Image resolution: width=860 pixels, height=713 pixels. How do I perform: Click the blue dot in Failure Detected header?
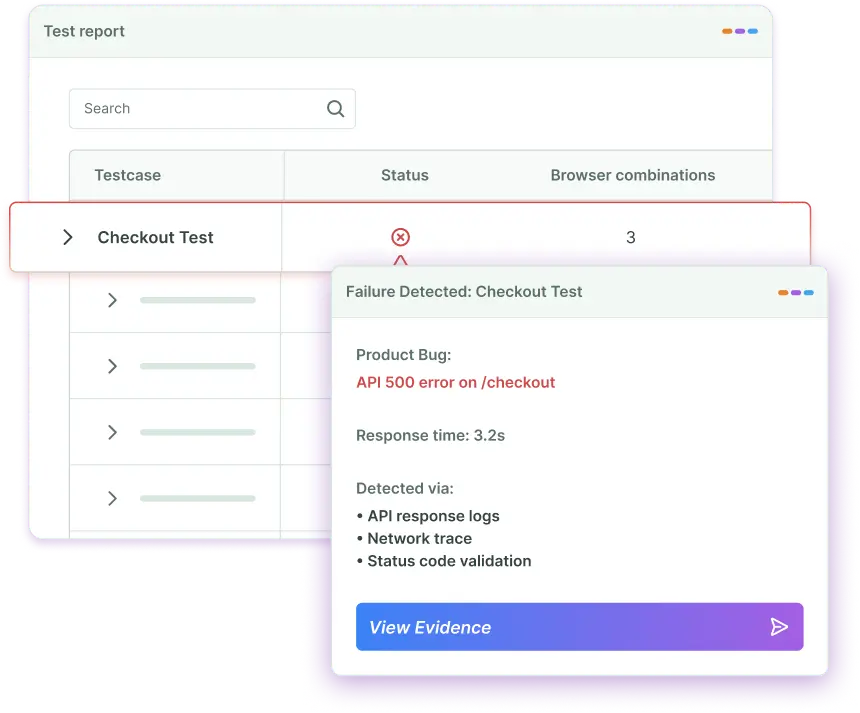point(808,293)
